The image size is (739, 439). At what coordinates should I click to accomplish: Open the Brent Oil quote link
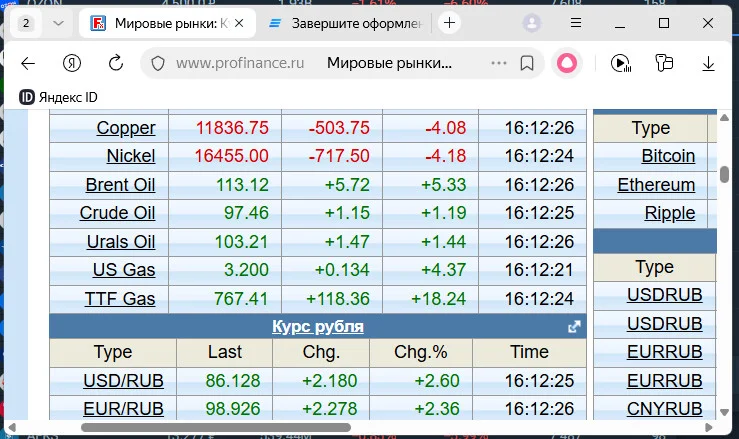tap(120, 185)
